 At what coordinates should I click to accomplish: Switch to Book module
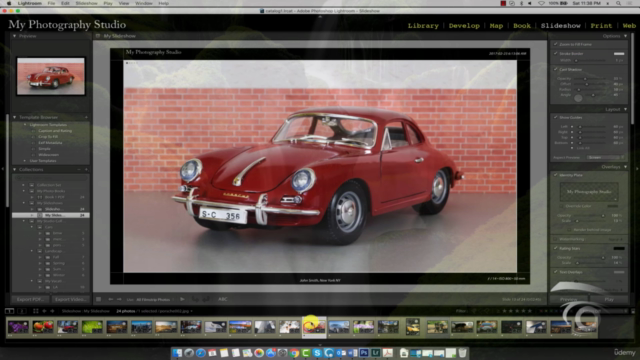tap(522, 25)
